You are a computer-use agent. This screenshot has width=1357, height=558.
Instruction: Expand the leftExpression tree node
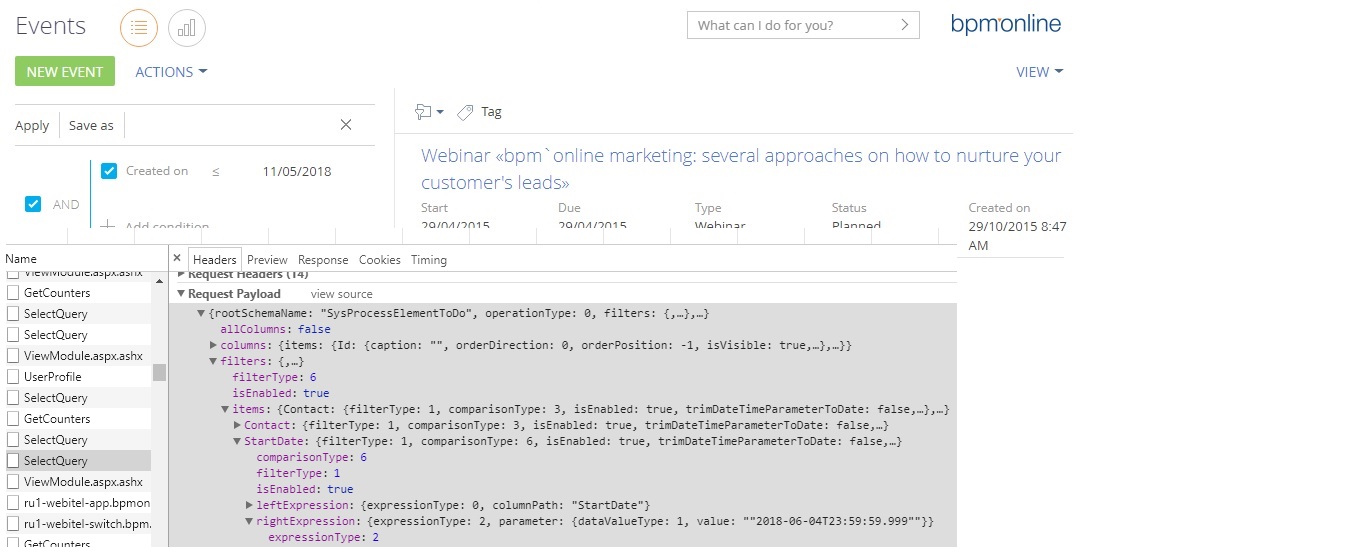tap(249, 505)
